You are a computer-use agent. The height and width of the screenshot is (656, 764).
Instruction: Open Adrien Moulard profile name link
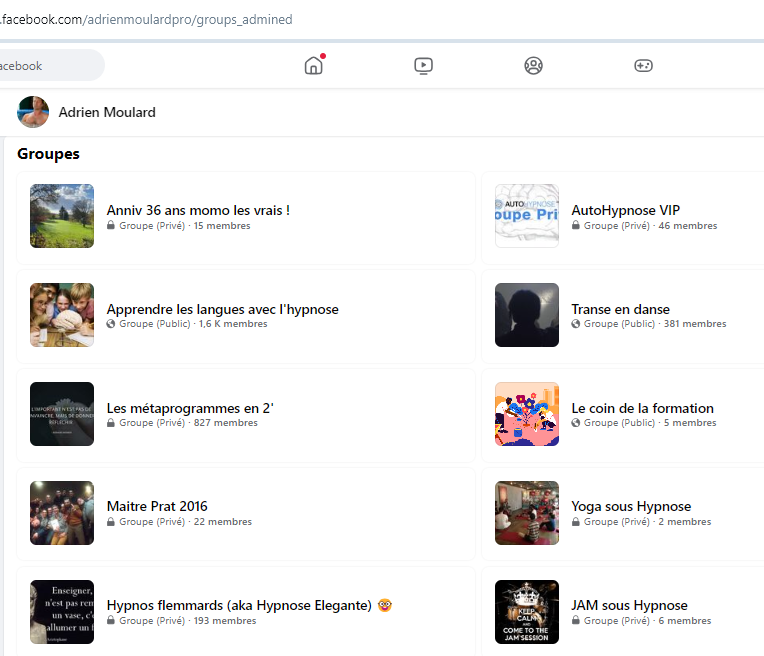pos(107,112)
